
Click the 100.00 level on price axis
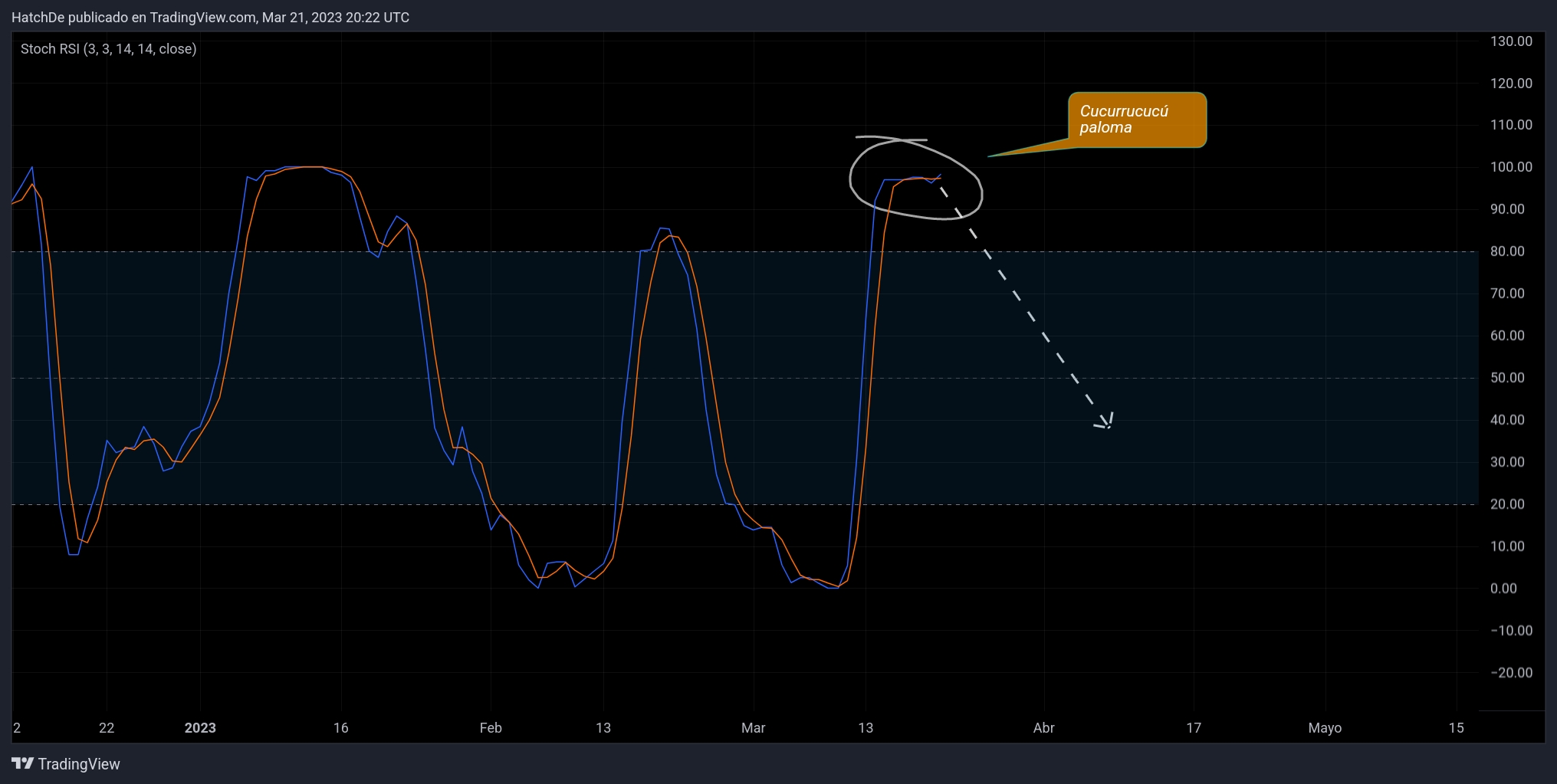pos(1510,167)
